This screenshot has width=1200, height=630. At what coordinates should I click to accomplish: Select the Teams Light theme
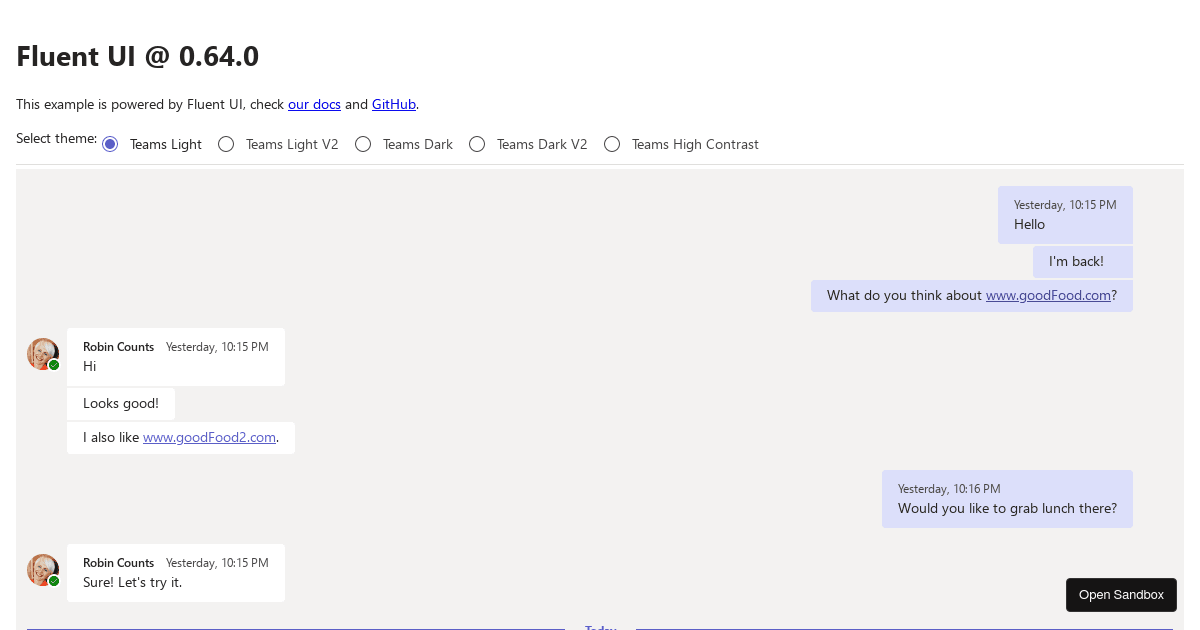pos(109,144)
